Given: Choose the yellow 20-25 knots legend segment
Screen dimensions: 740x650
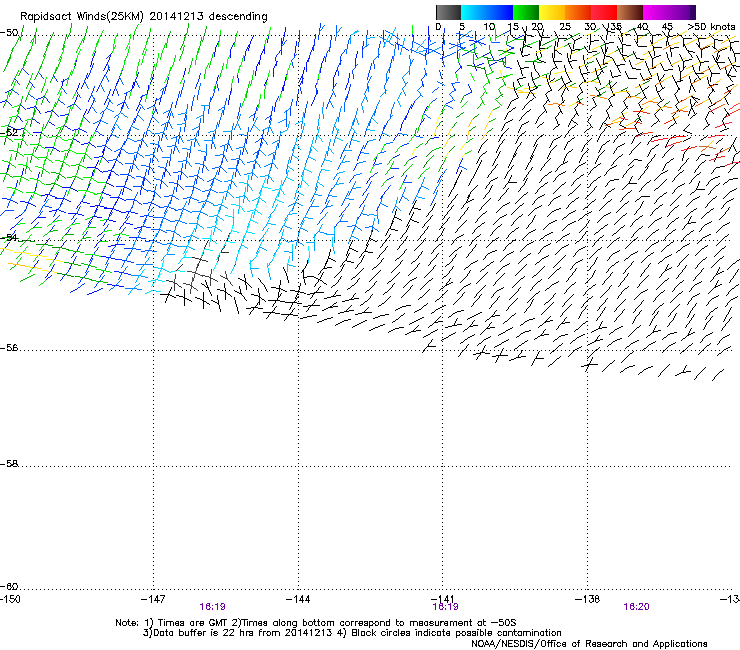Looking at the screenshot, I should click(552, 12).
